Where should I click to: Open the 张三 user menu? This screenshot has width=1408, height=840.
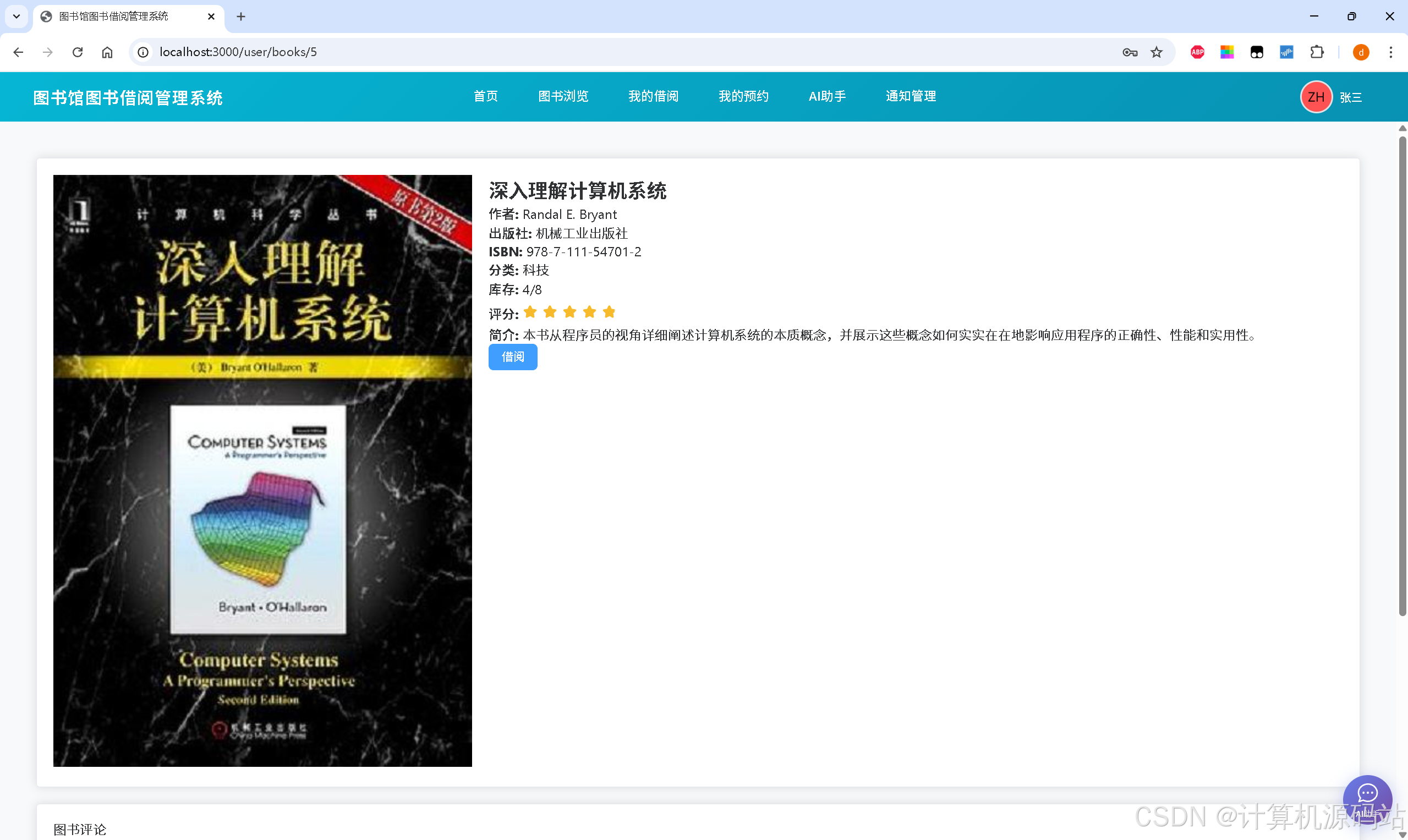point(1350,97)
